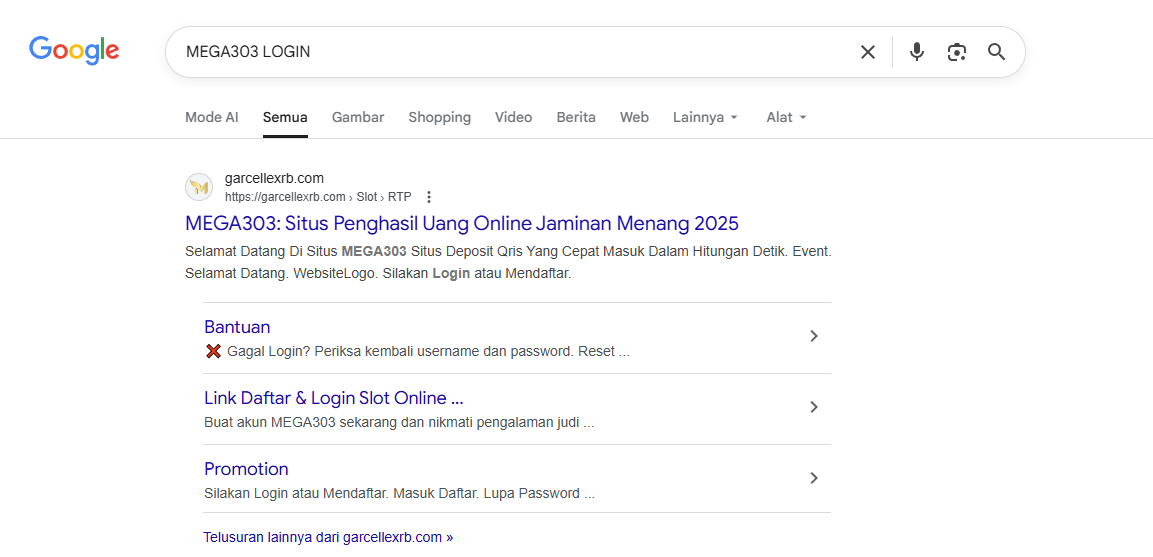Open the Shopping tab
This screenshot has width=1153, height=557.
440,117
